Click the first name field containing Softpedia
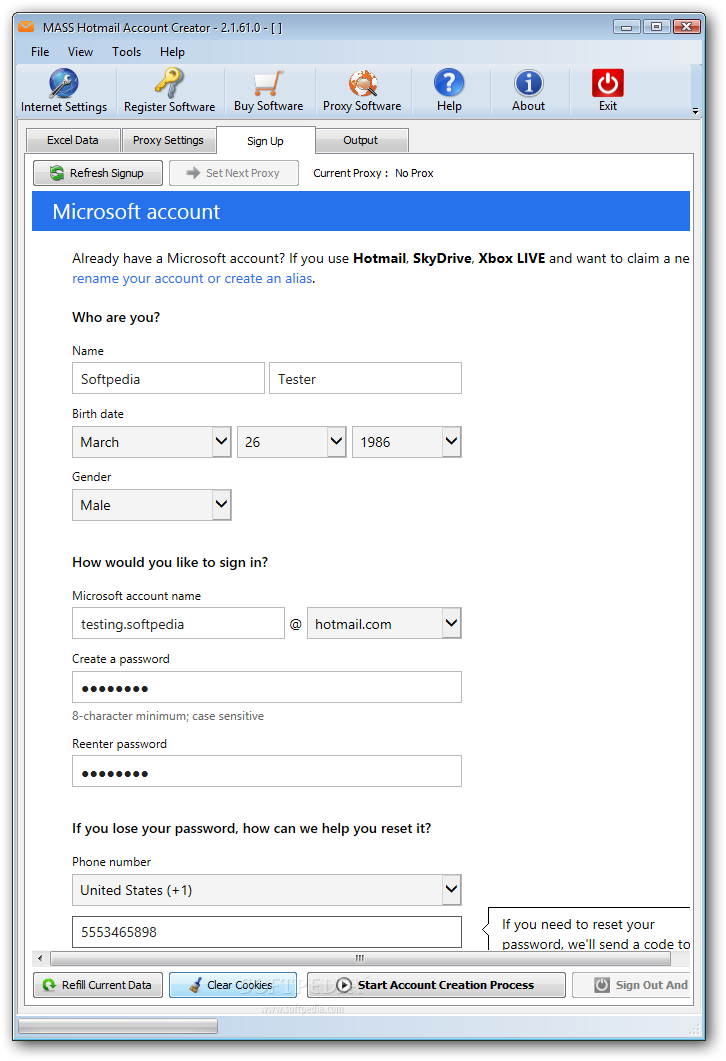 [x=168, y=378]
